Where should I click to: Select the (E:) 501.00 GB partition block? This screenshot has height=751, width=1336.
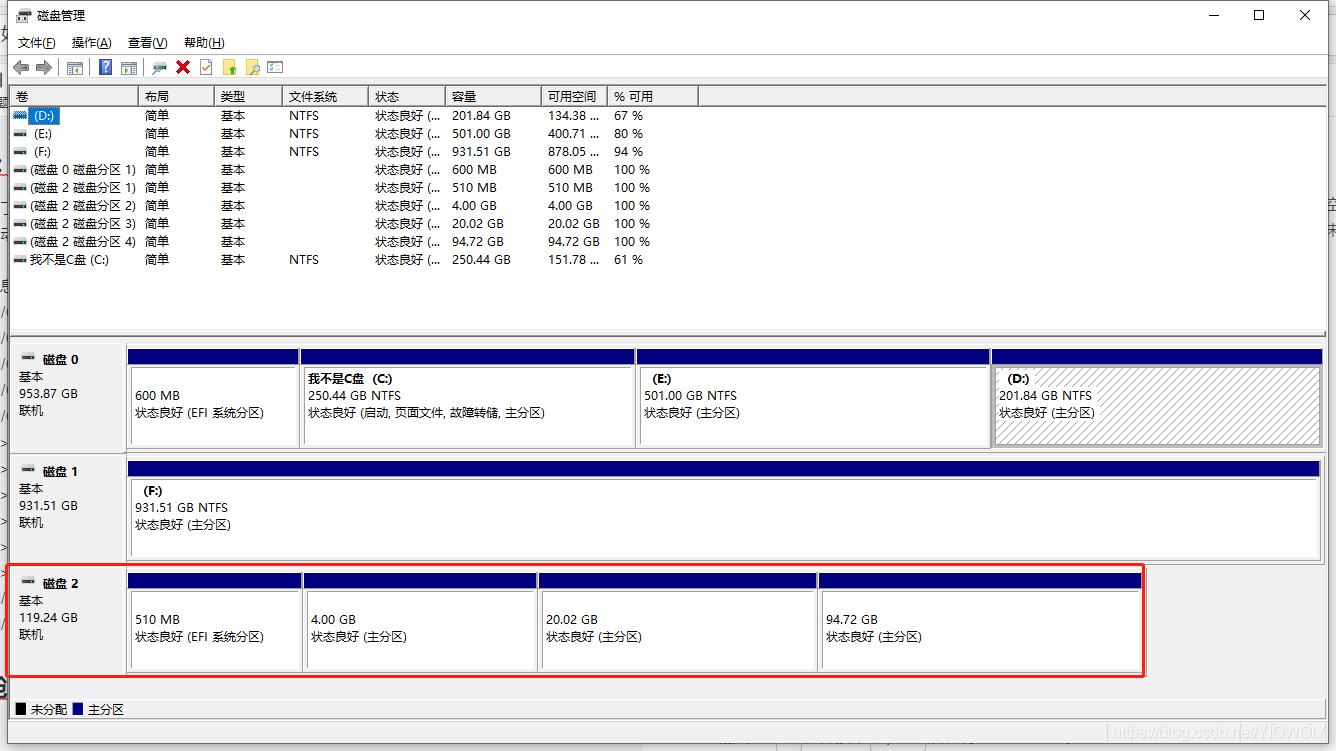coord(812,404)
